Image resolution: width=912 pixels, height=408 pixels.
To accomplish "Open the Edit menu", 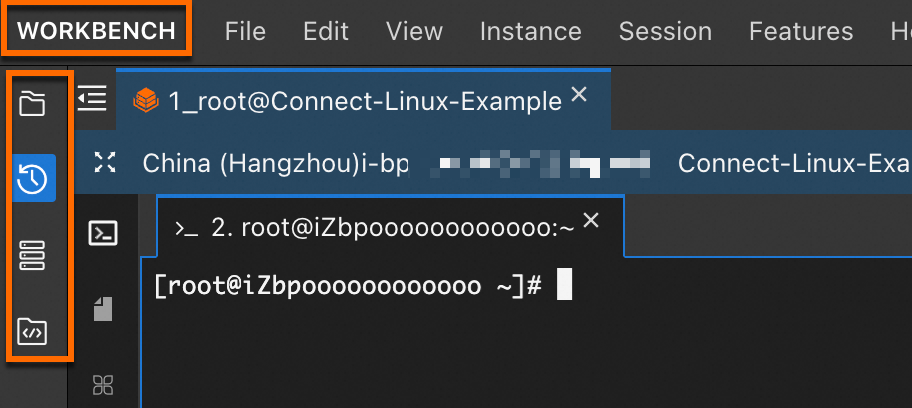I will pyautogui.click(x=326, y=31).
